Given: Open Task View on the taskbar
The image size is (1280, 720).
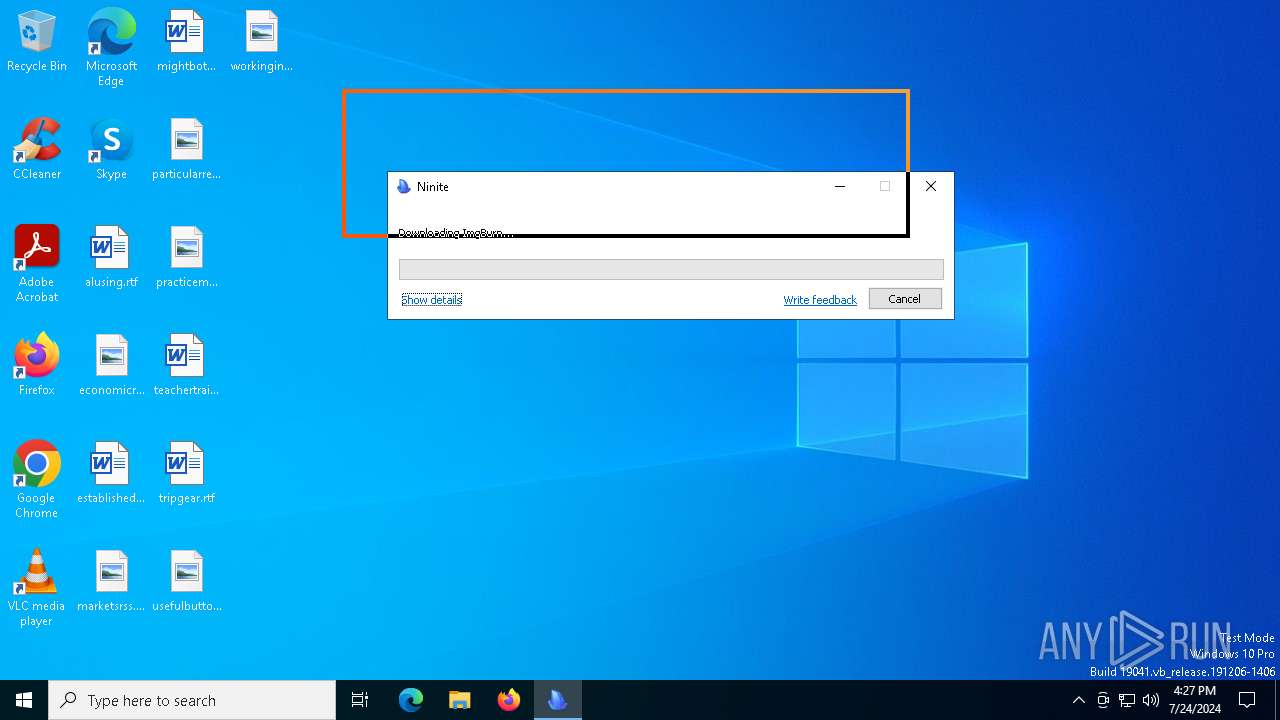Looking at the screenshot, I should click(360, 700).
